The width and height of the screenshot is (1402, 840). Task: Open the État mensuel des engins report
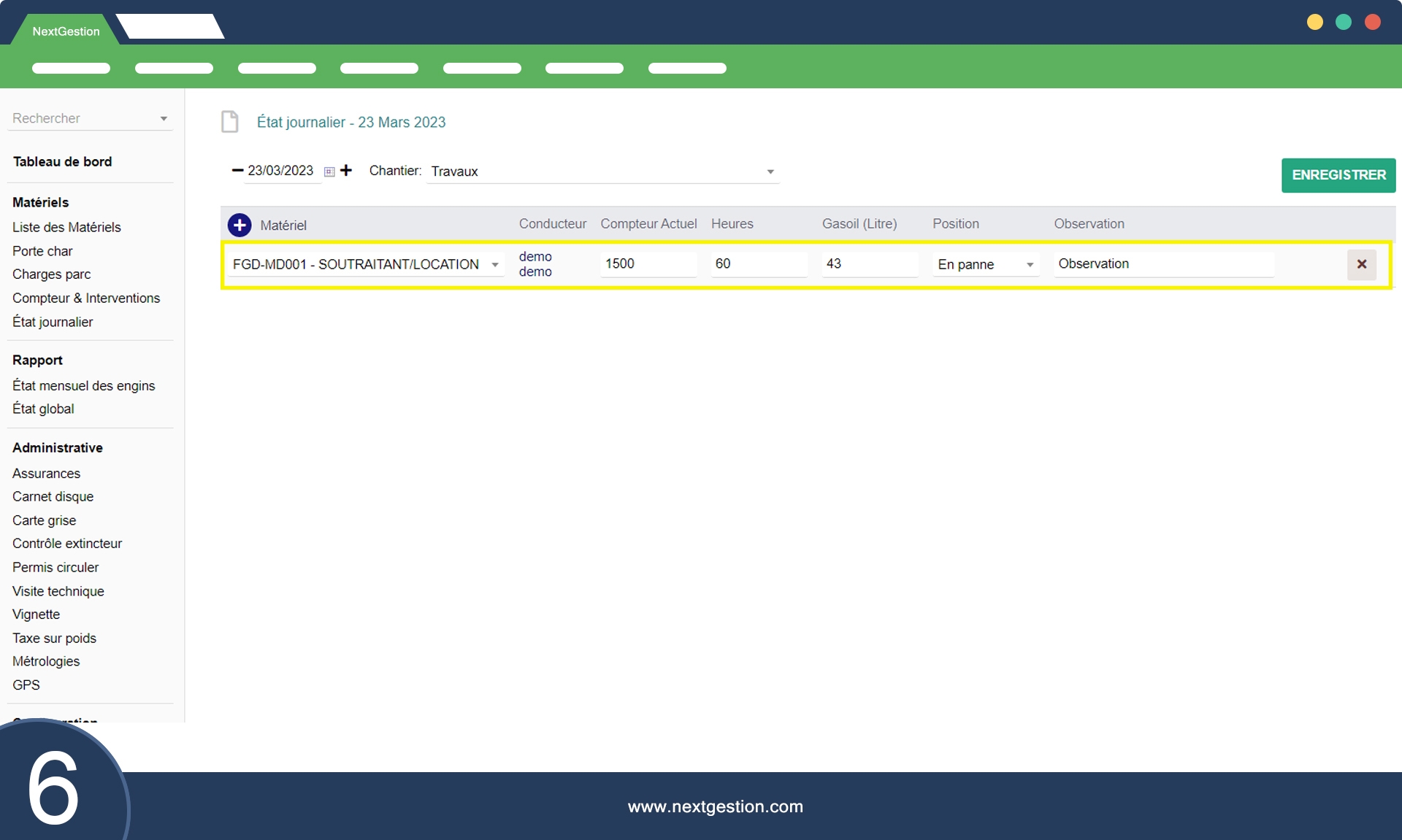click(83, 385)
